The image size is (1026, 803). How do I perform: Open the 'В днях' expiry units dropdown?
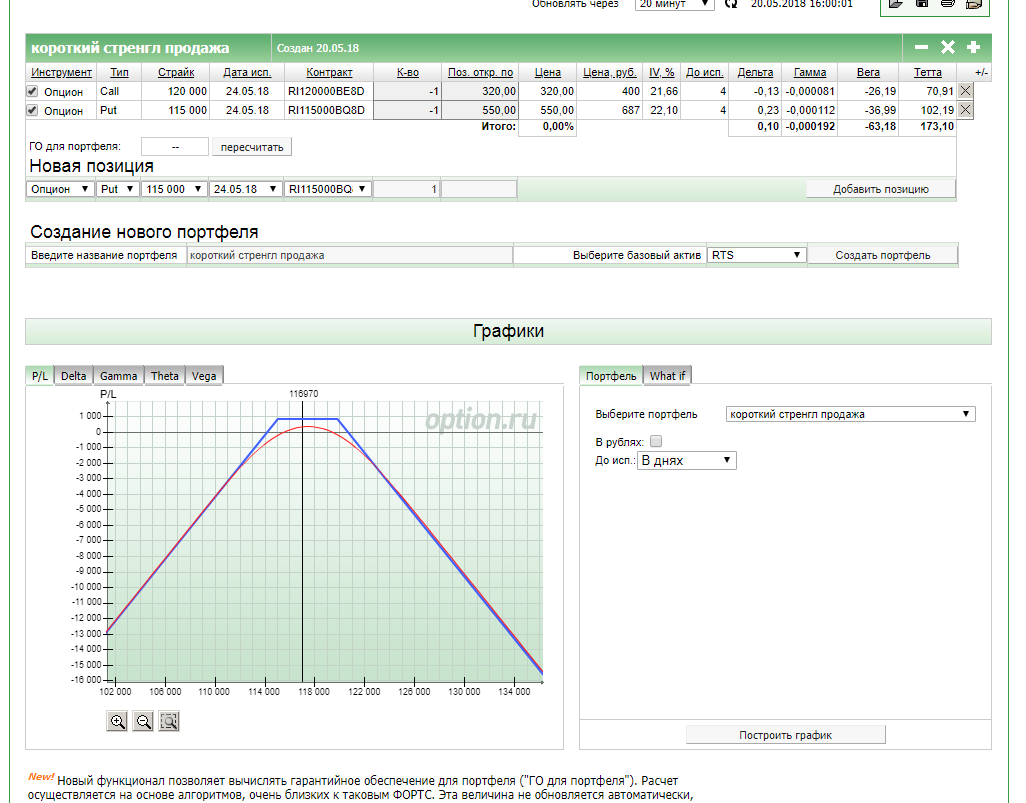687,461
